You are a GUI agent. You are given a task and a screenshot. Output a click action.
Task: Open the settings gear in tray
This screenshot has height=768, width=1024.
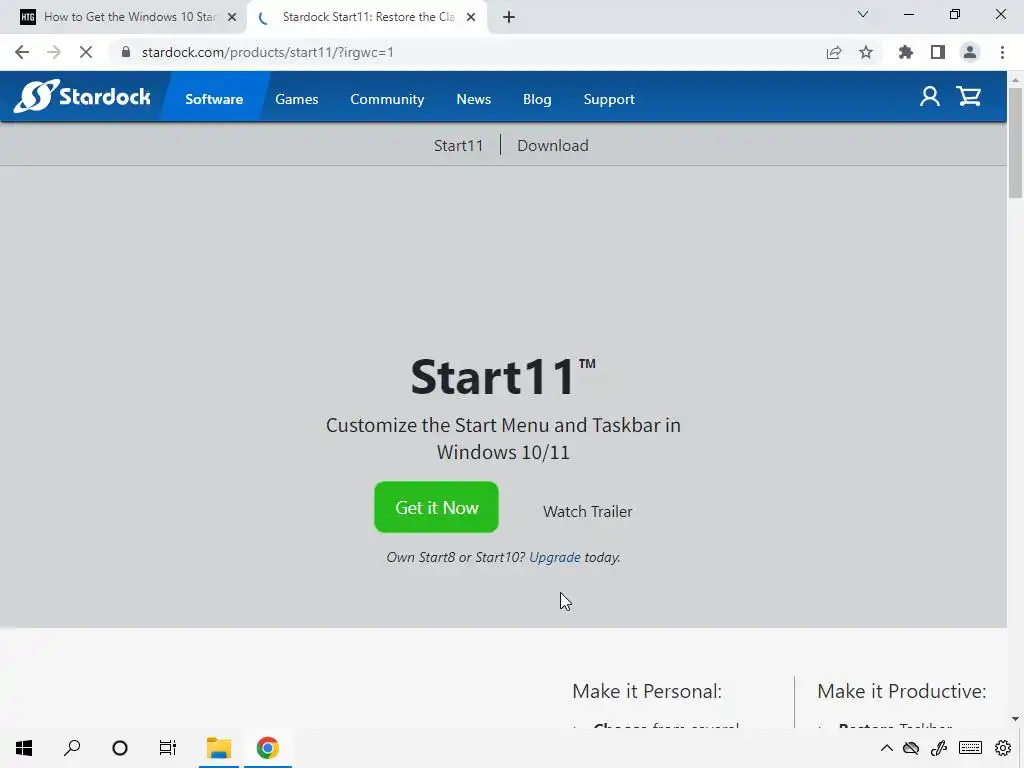click(1003, 748)
